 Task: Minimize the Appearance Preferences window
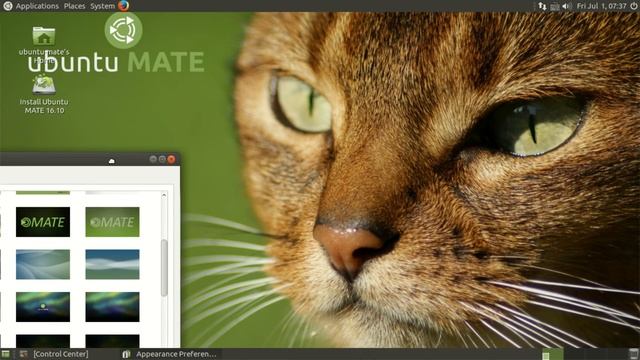153,159
